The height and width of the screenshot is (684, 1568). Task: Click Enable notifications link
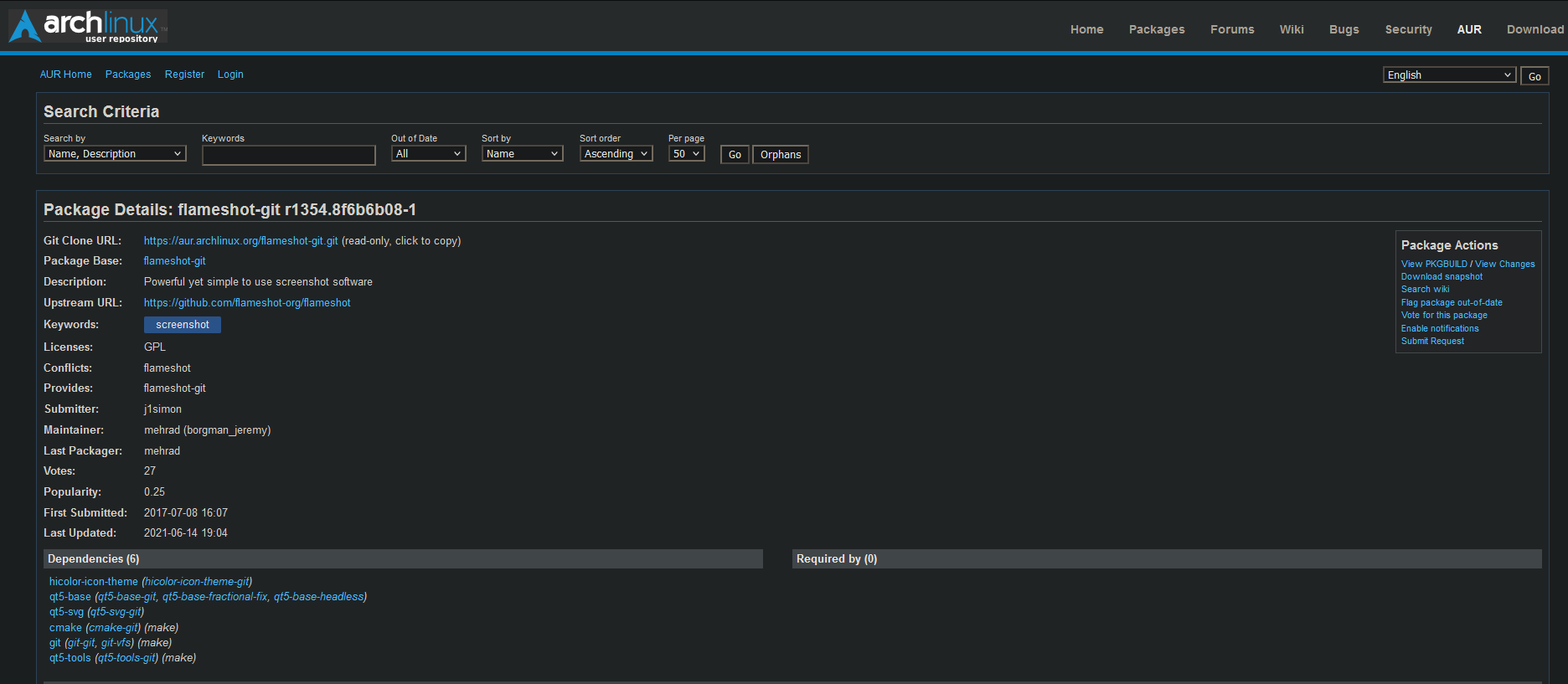pos(1440,329)
